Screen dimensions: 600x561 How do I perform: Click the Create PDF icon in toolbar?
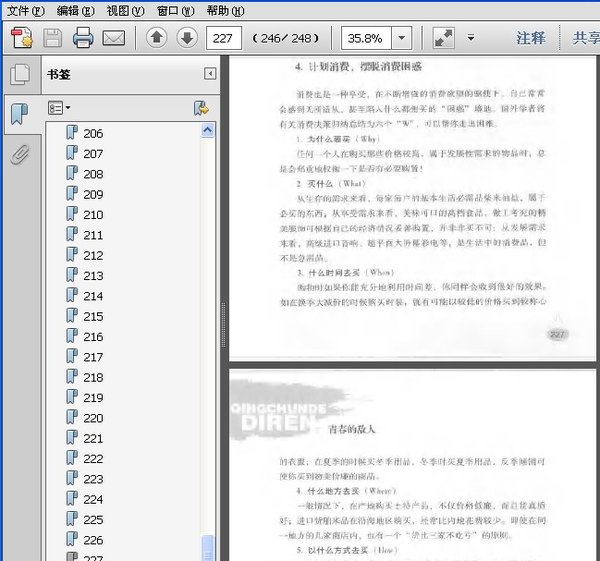(22, 39)
